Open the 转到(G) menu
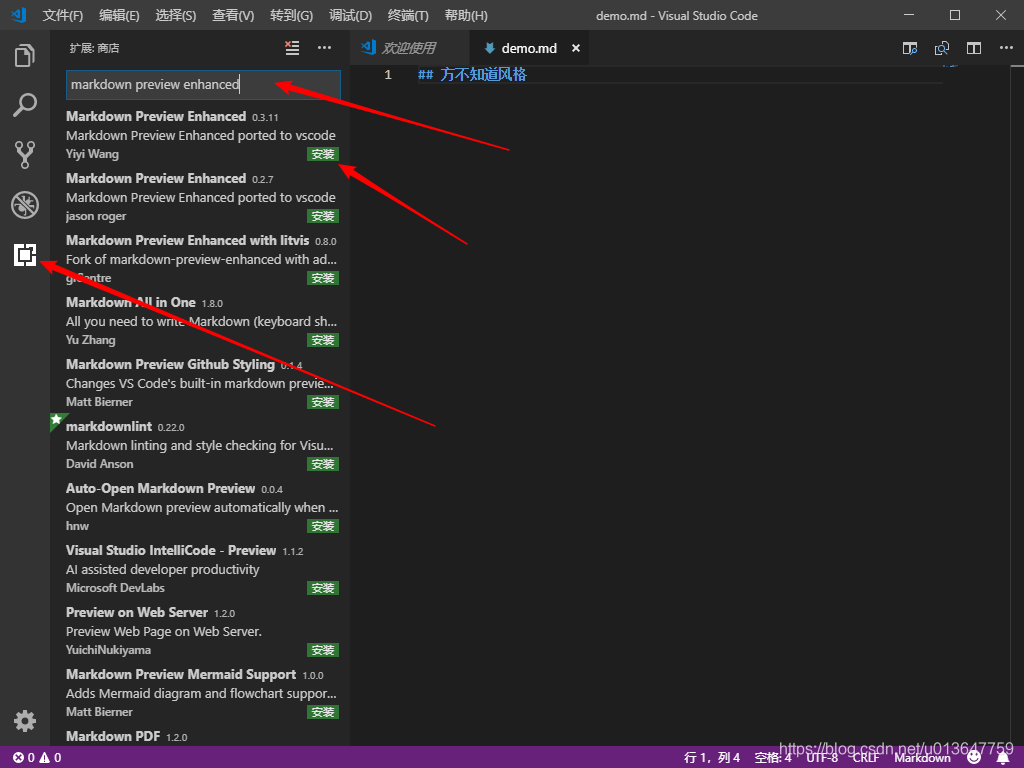This screenshot has height=768, width=1024. pos(291,16)
